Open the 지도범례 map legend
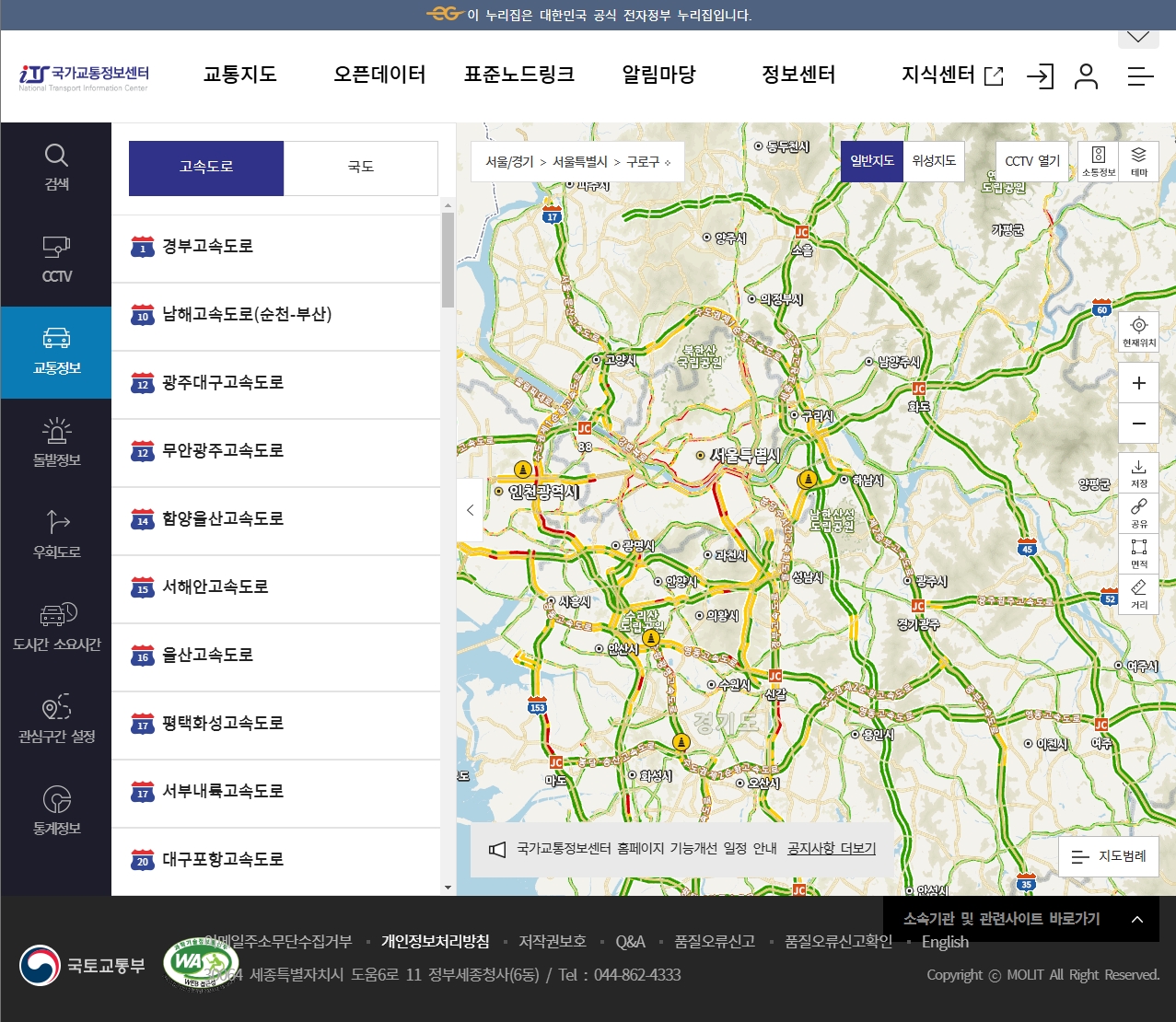 tap(1109, 857)
